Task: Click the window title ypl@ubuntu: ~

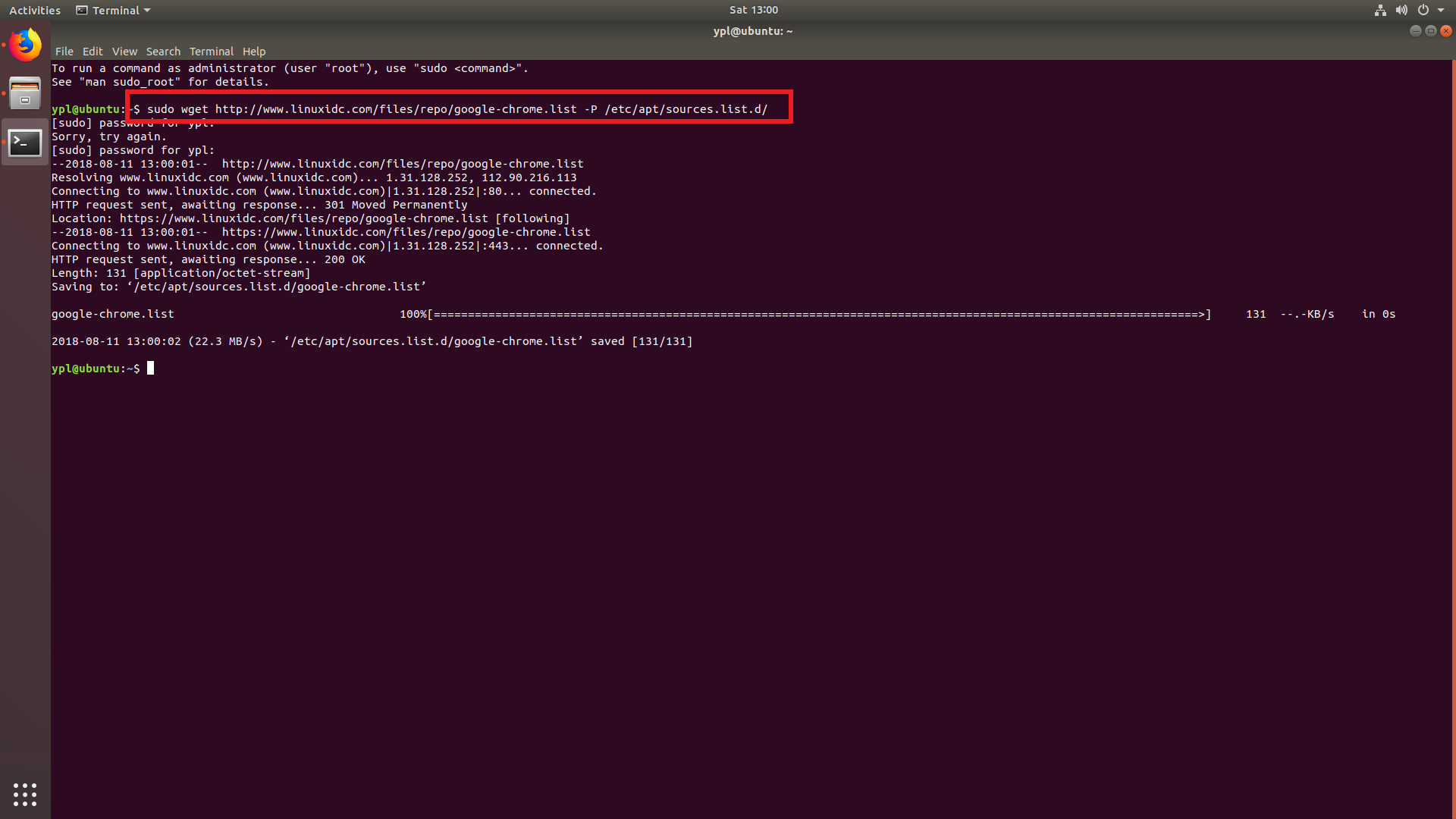Action: pyautogui.click(x=752, y=31)
